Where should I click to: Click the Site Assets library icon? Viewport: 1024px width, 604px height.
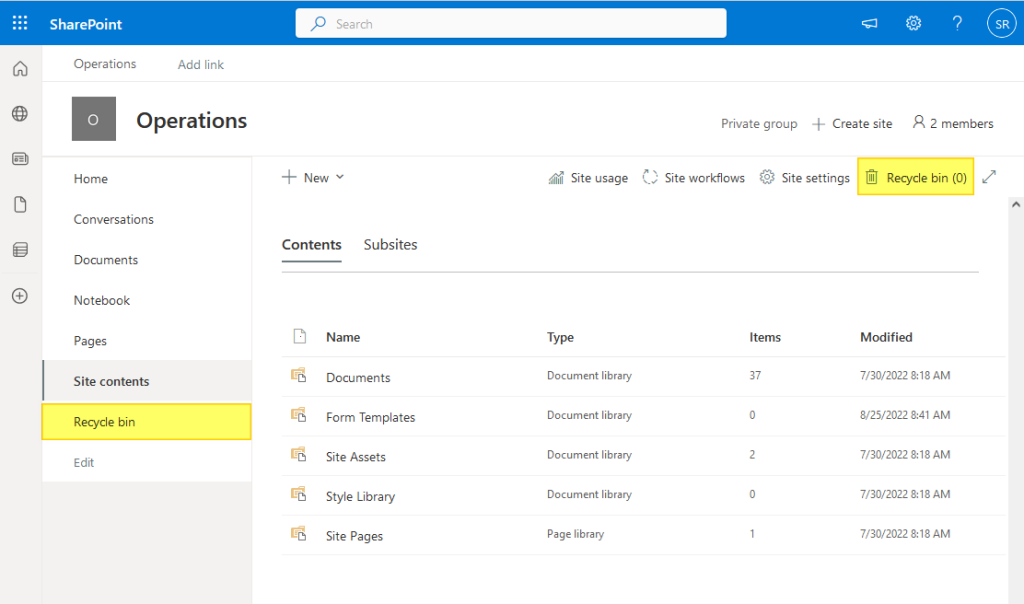tap(298, 454)
